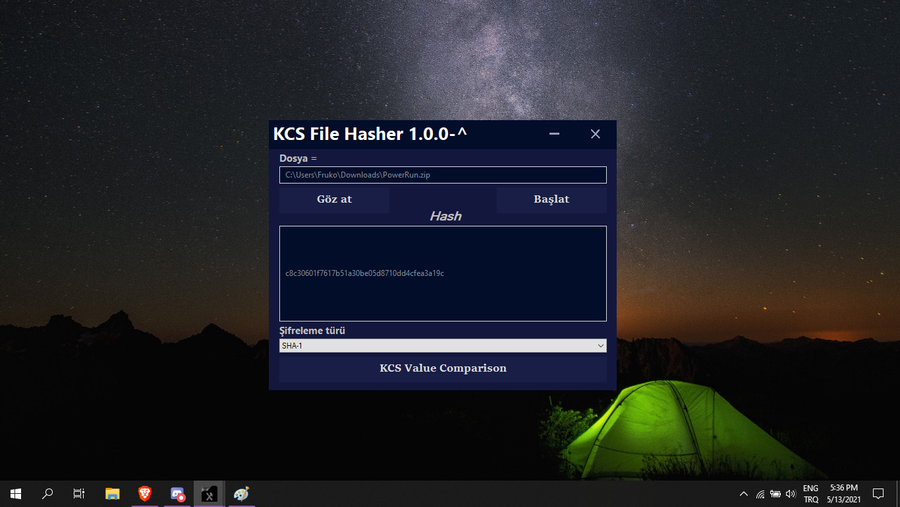Viewport: 900px width, 507px height.
Task: Click the Dosya = label
Action: 298,158
